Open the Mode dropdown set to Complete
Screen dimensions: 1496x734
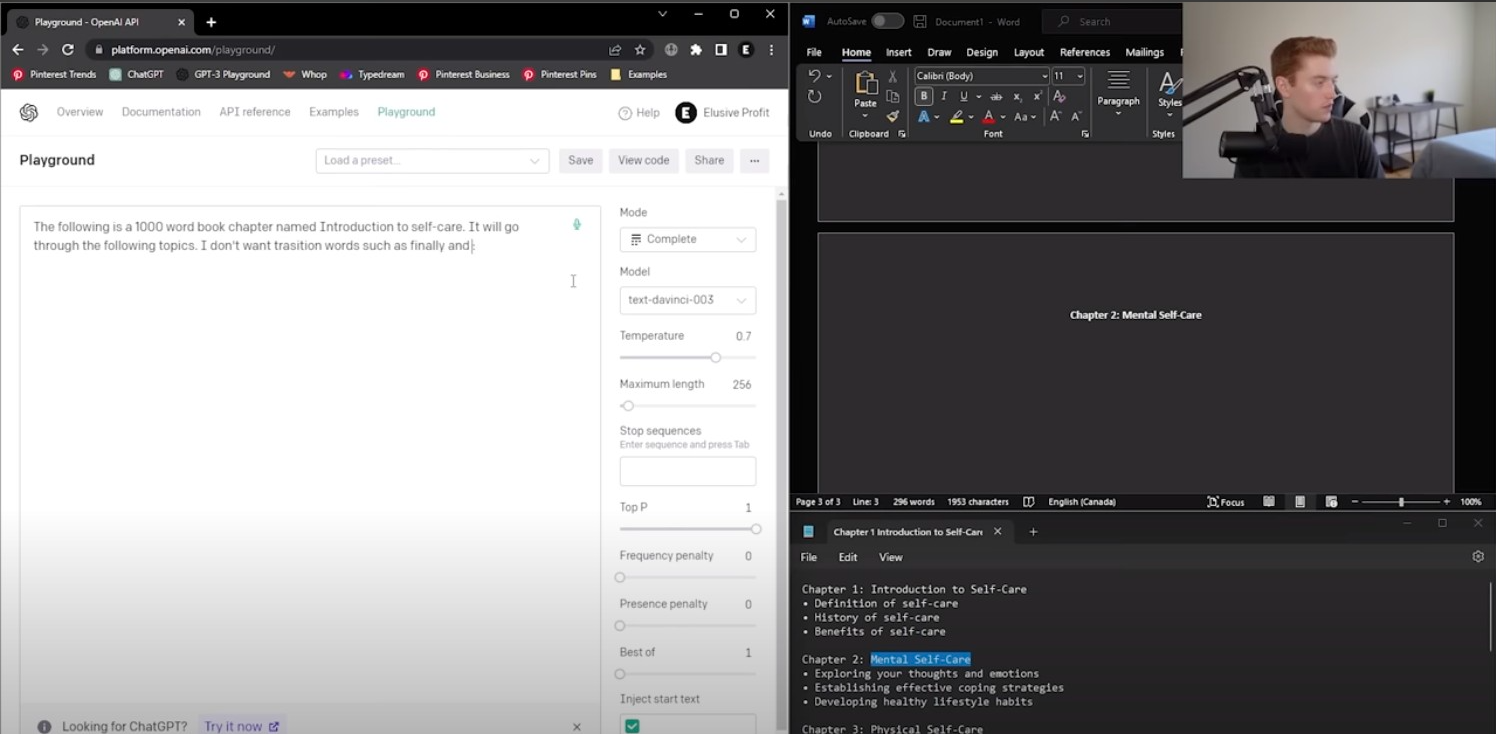(x=687, y=240)
